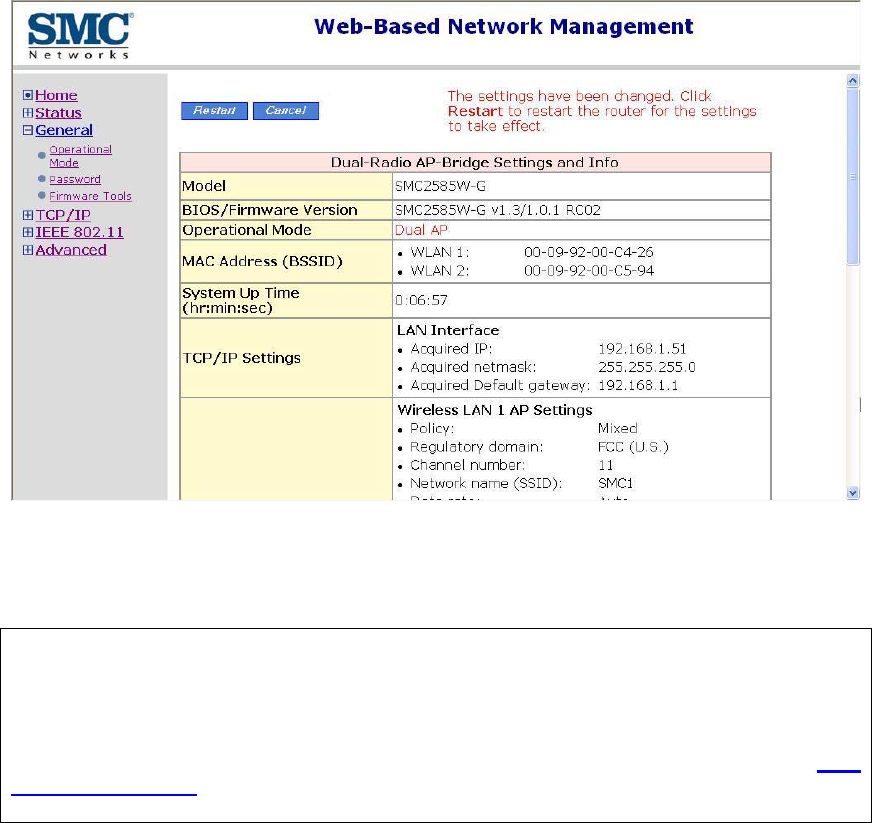Image resolution: width=872 pixels, height=823 pixels.
Task: Select SSID value 'SMC1'
Action: (615, 483)
